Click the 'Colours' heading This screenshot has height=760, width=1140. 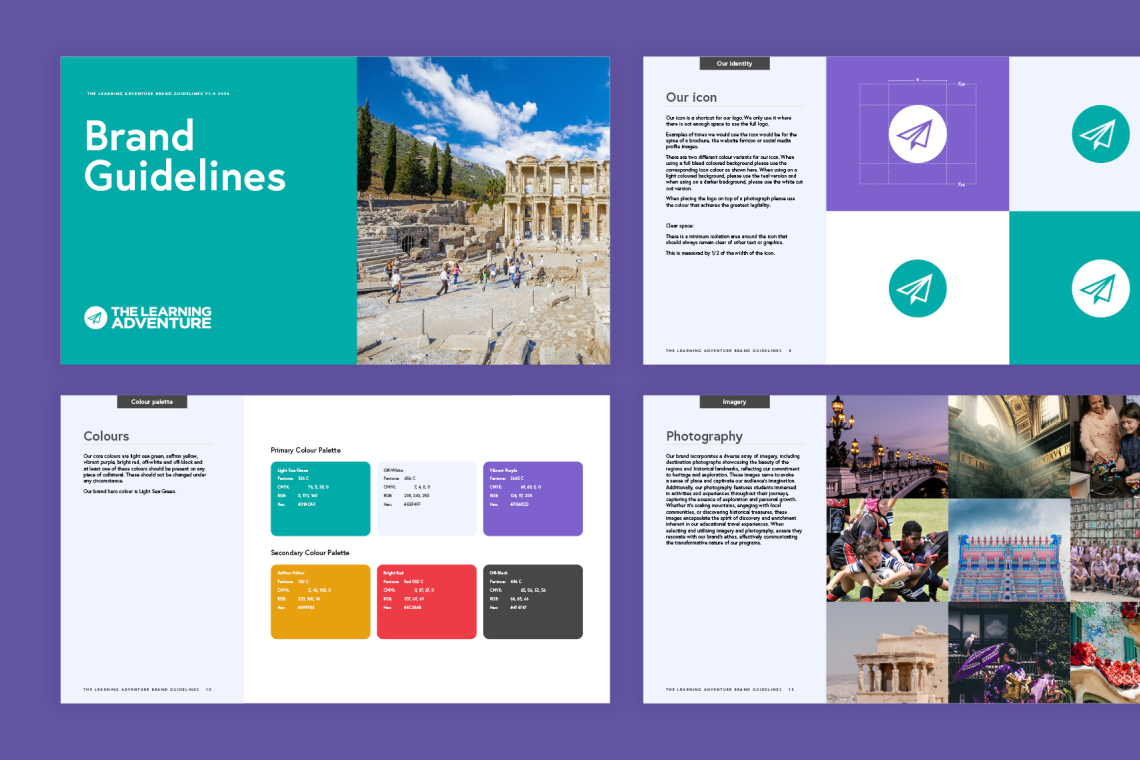[x=106, y=436]
